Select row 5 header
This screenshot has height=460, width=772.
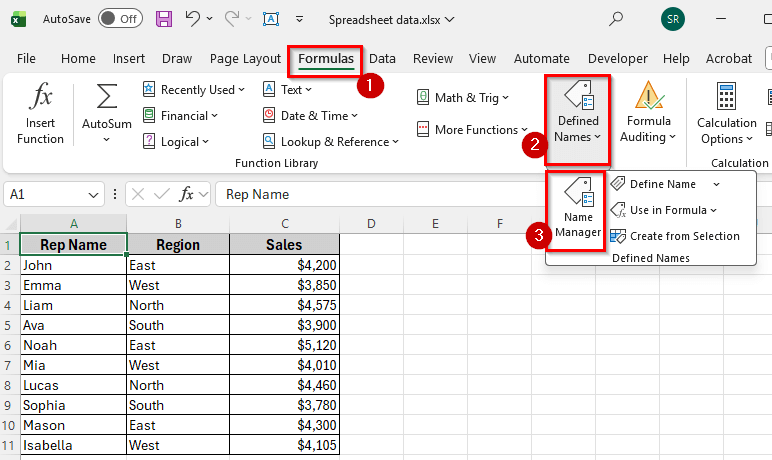tap(8, 325)
